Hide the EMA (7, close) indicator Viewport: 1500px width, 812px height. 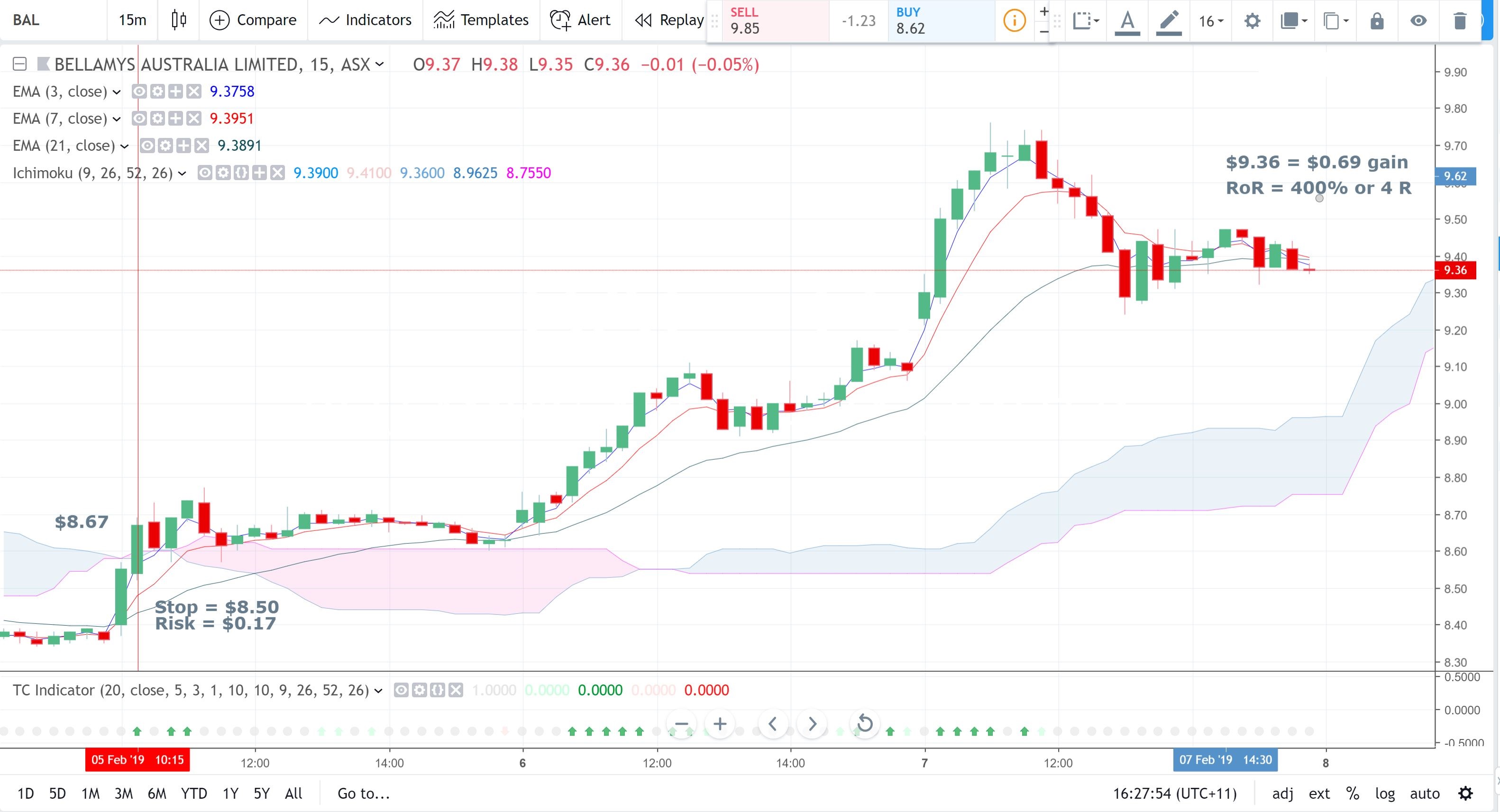click(138, 119)
